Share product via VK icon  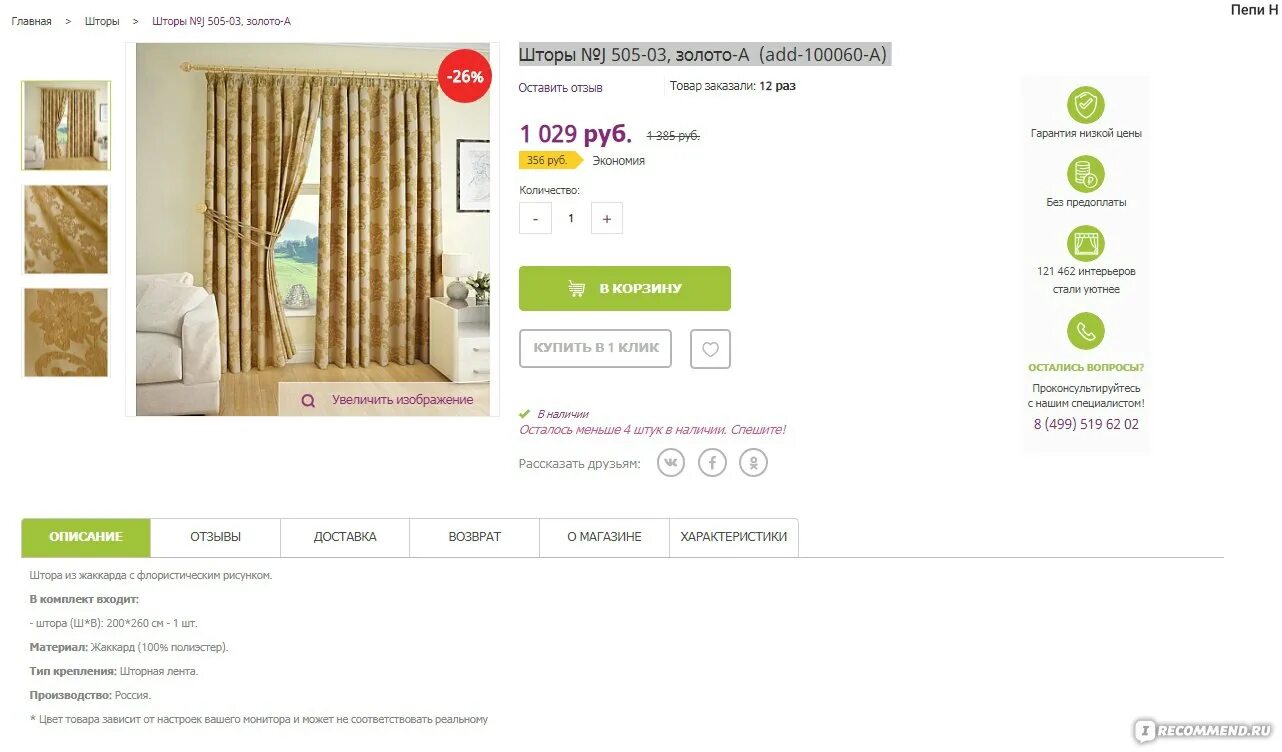pos(671,462)
